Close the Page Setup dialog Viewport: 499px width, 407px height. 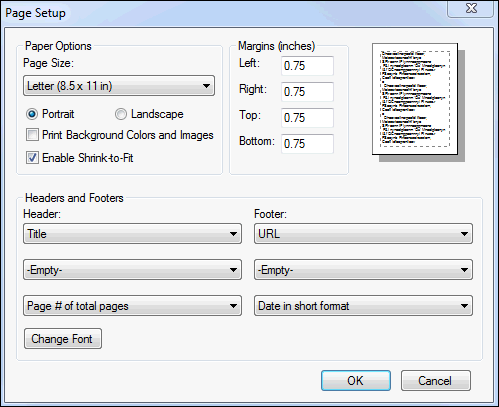click(x=471, y=8)
